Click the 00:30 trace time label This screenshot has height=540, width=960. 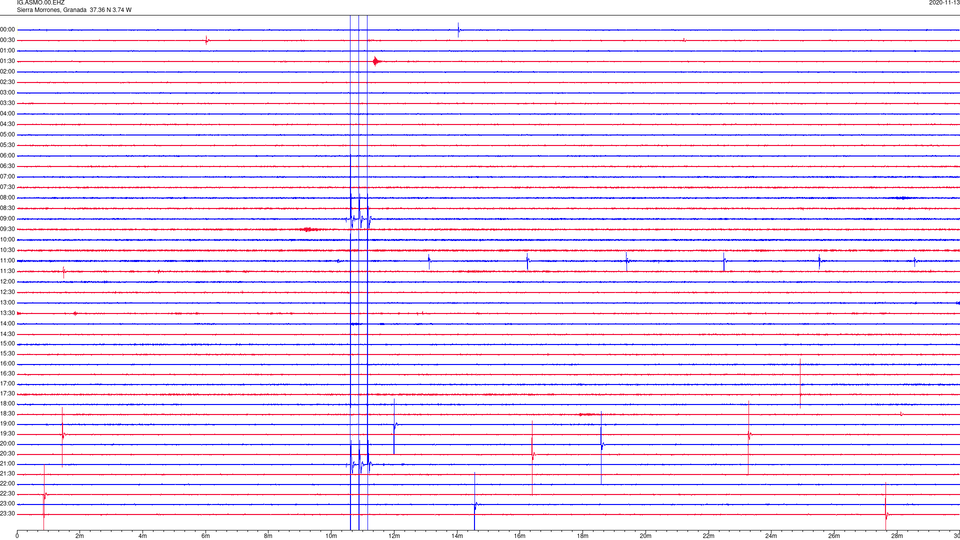[8, 40]
